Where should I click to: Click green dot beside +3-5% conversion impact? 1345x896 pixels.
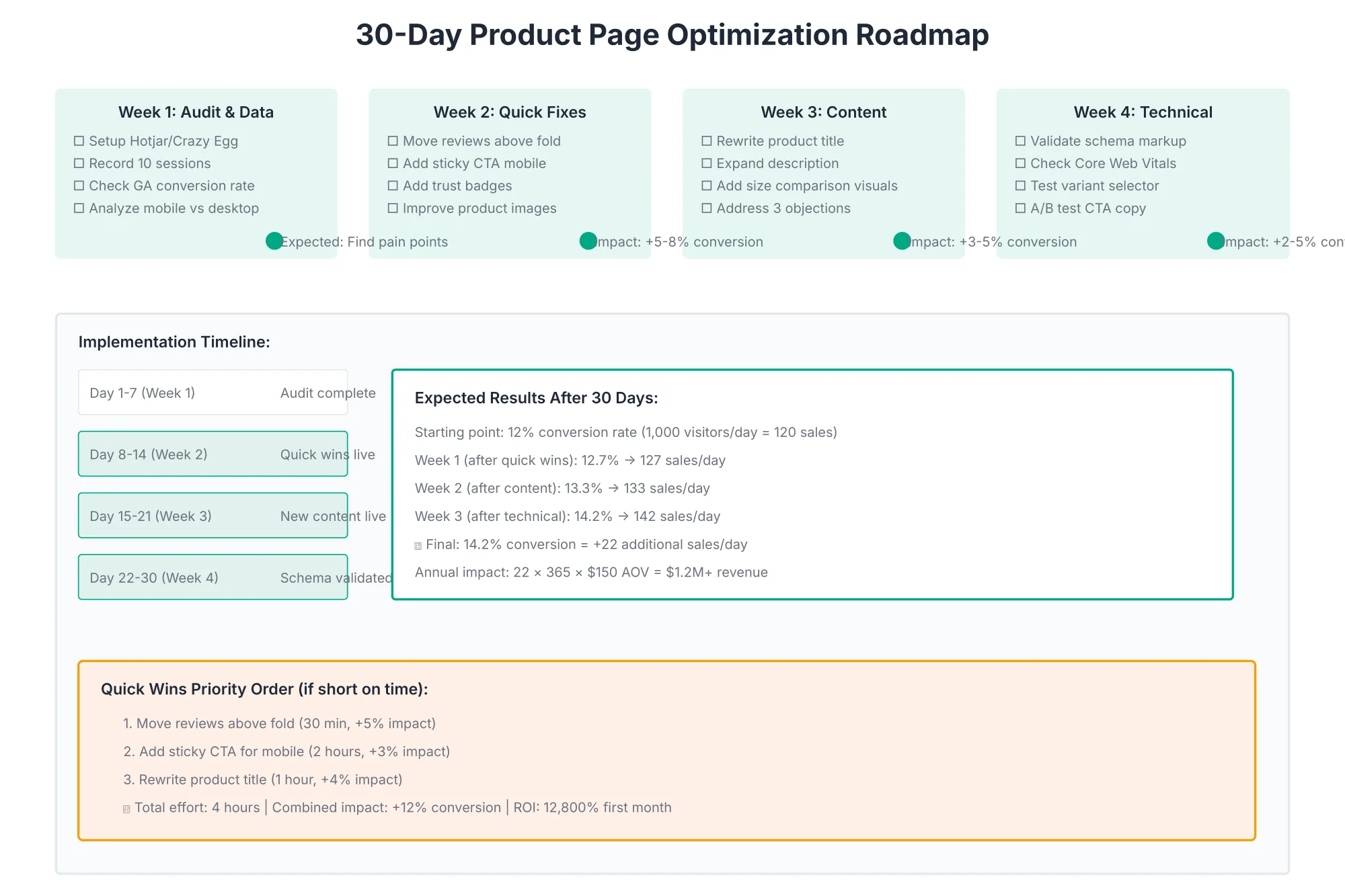902,241
